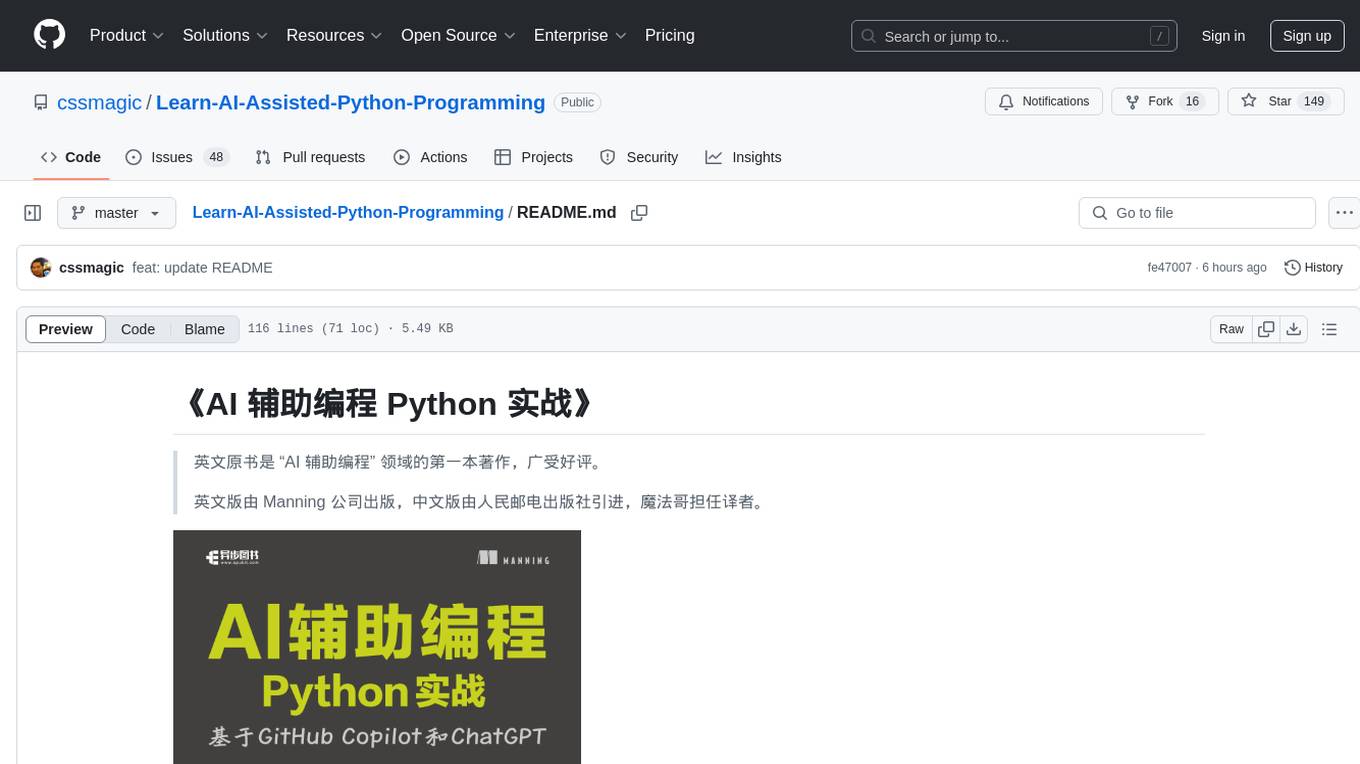Open the repository link in the breadcrumb
This screenshot has height=764, width=1360.
click(348, 212)
